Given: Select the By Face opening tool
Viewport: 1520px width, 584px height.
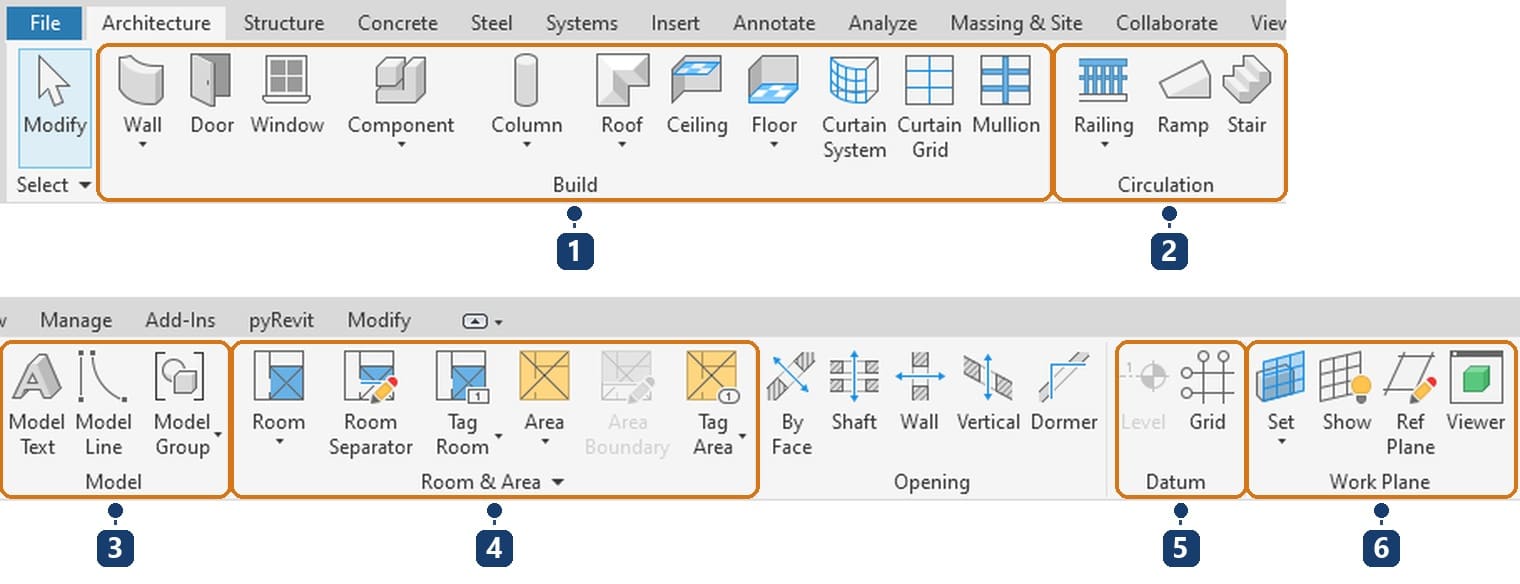Looking at the screenshot, I should 791,403.
